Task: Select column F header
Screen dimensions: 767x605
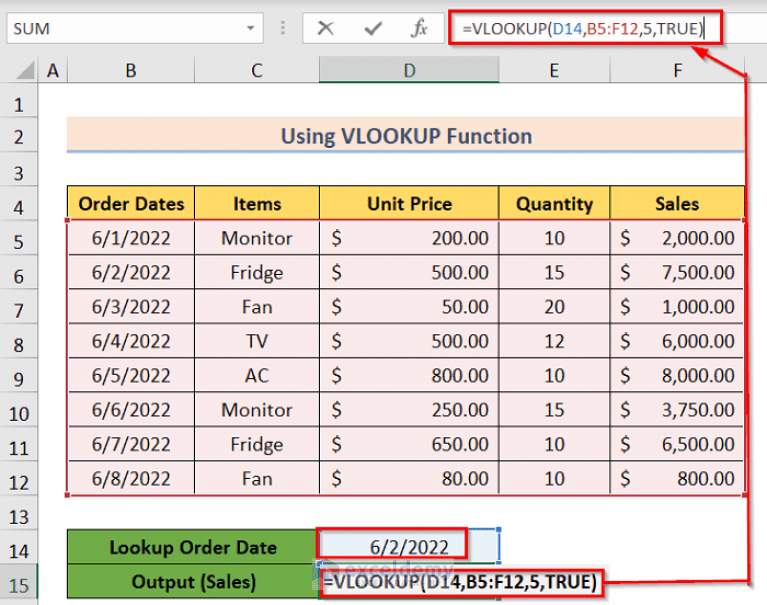Action: tap(677, 71)
